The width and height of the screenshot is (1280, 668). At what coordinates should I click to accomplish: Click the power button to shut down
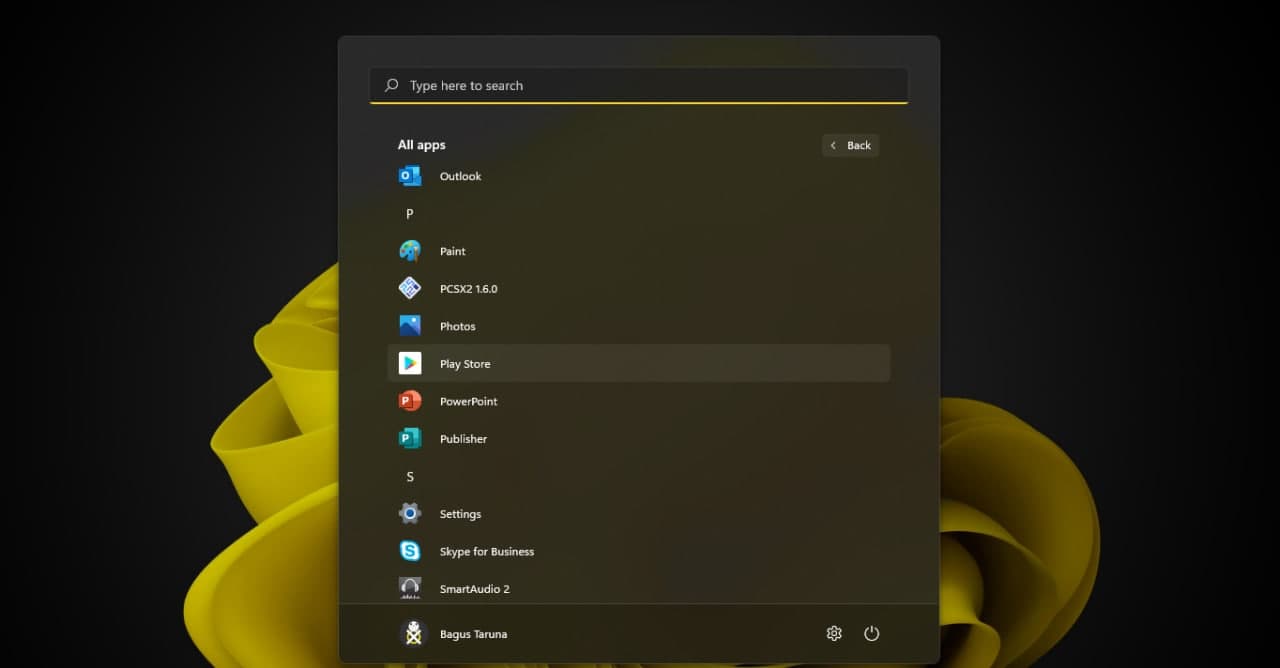[x=871, y=633]
